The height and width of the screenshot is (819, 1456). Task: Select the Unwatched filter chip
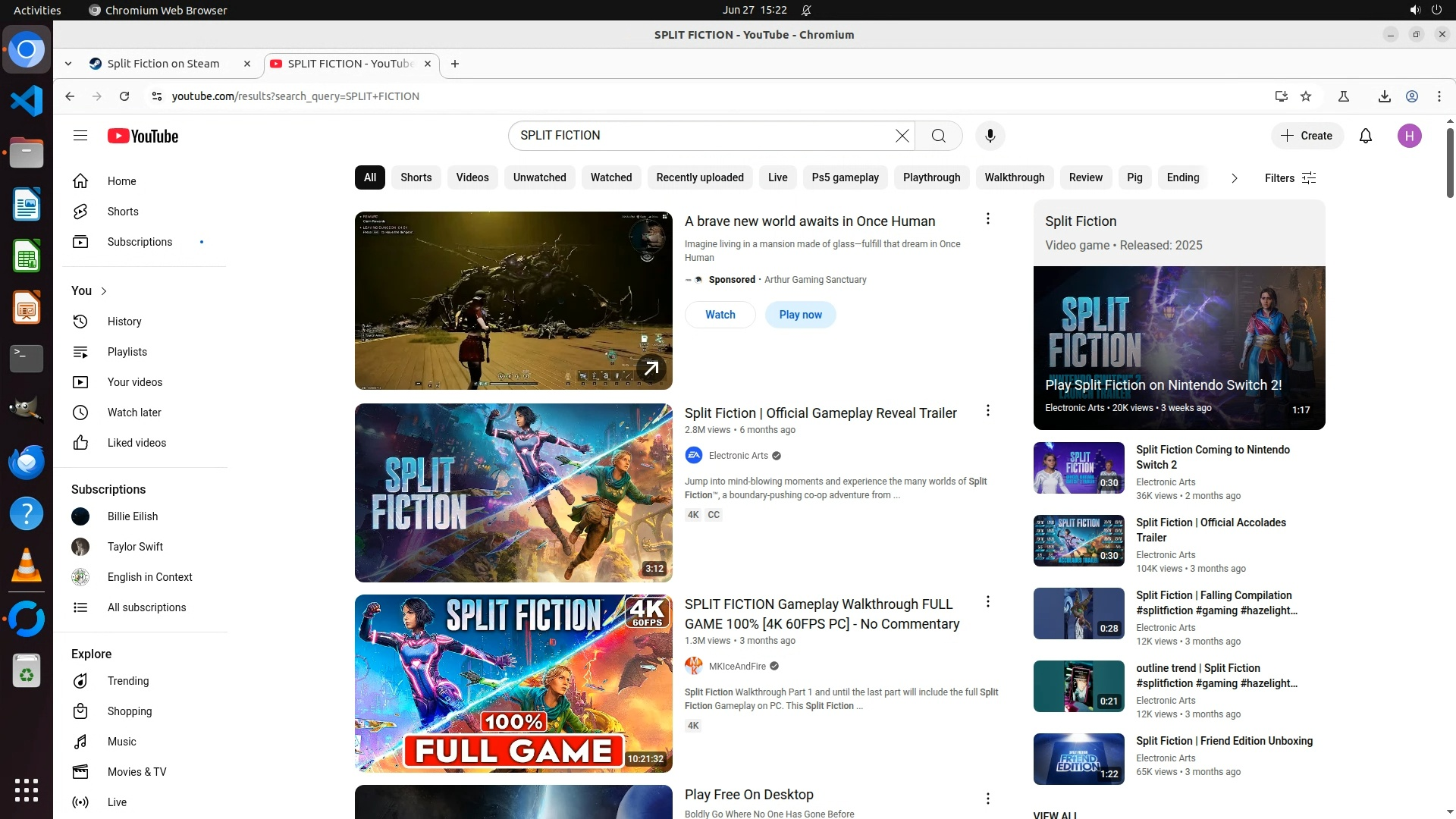click(539, 177)
